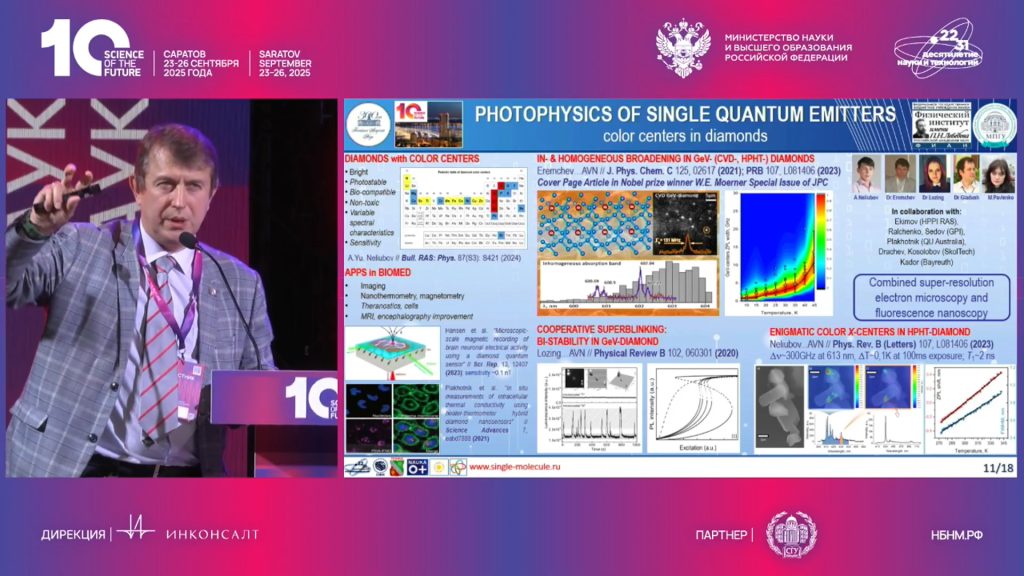Click the speaker video feed
This screenshot has height=576, width=1024.
[x=170, y=288]
